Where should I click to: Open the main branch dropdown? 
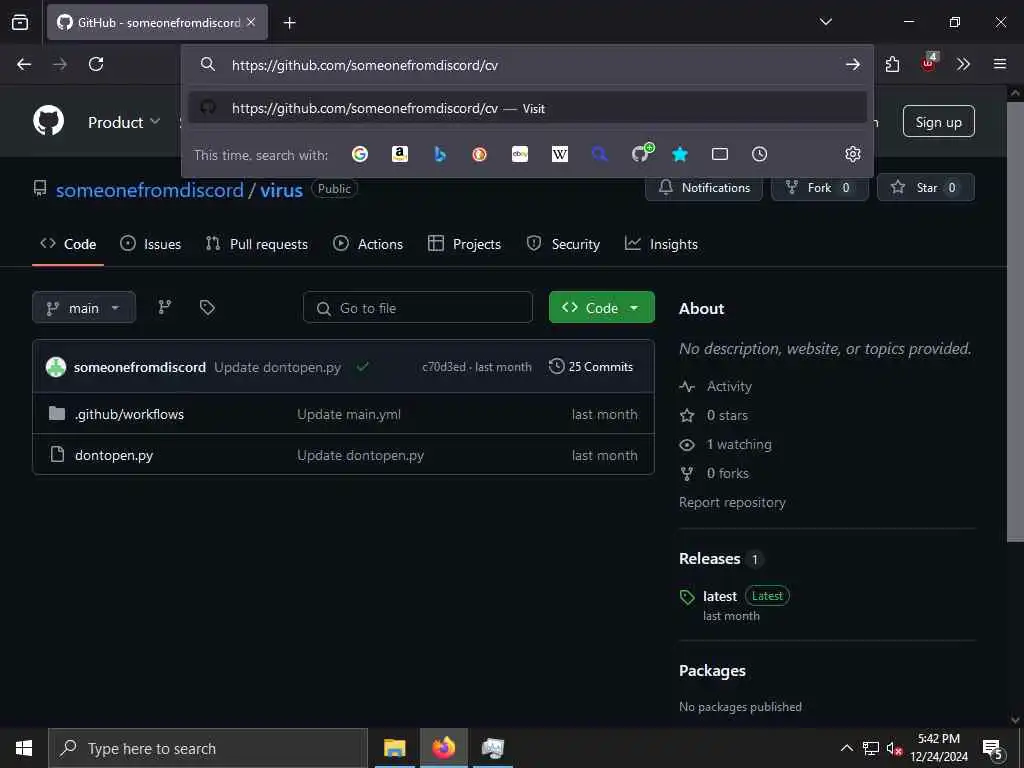(84, 308)
